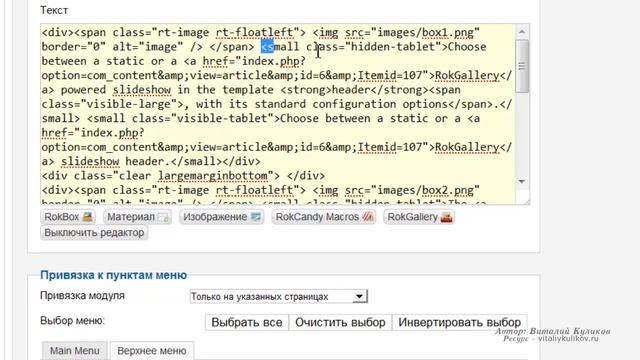Click the Привязка к пунктам меню heading
Screen dimensions: 640x360
pos(113,275)
